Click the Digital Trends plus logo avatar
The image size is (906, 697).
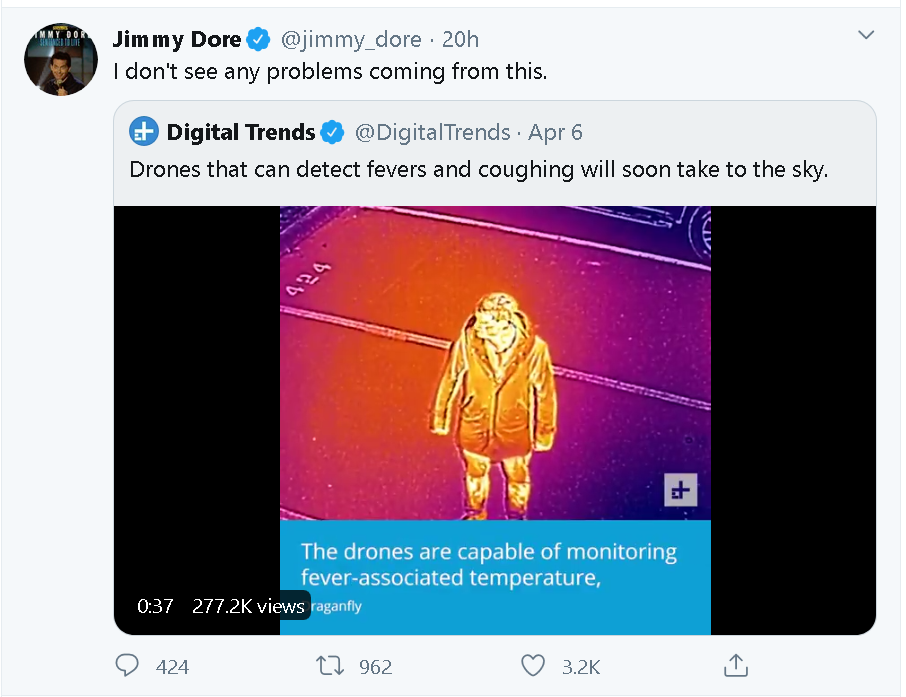tap(143, 131)
